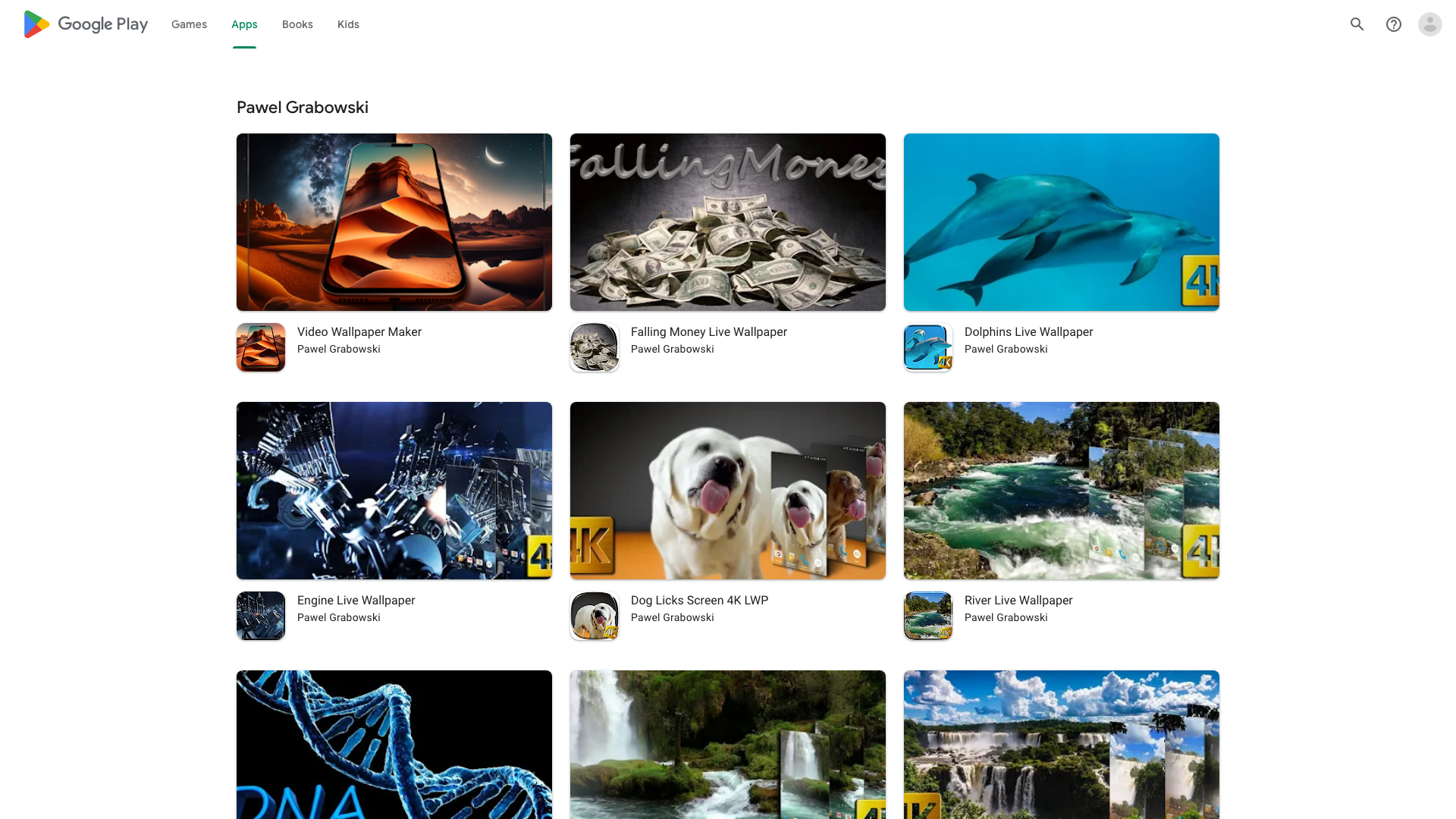Click the Google Play logo

click(85, 24)
